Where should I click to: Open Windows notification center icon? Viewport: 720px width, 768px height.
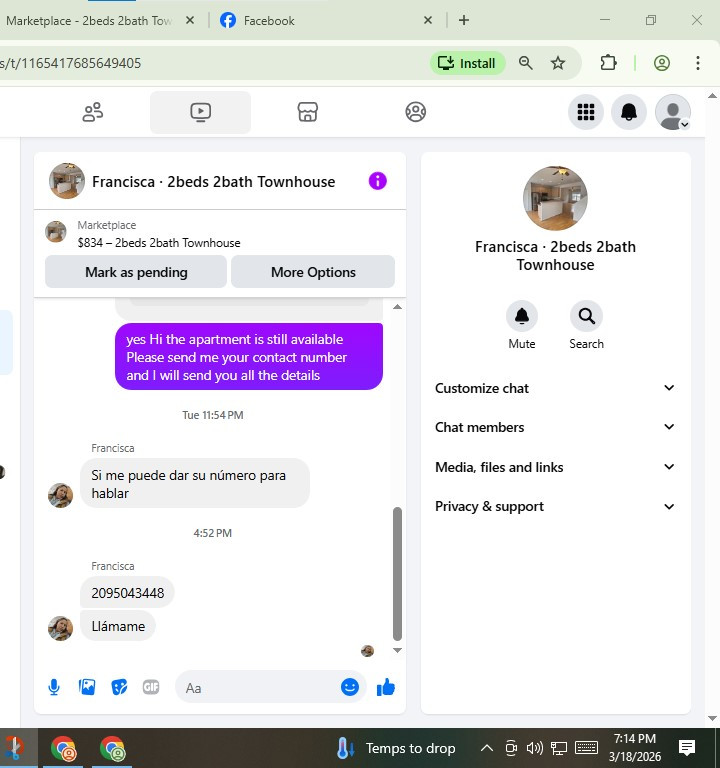(687, 748)
